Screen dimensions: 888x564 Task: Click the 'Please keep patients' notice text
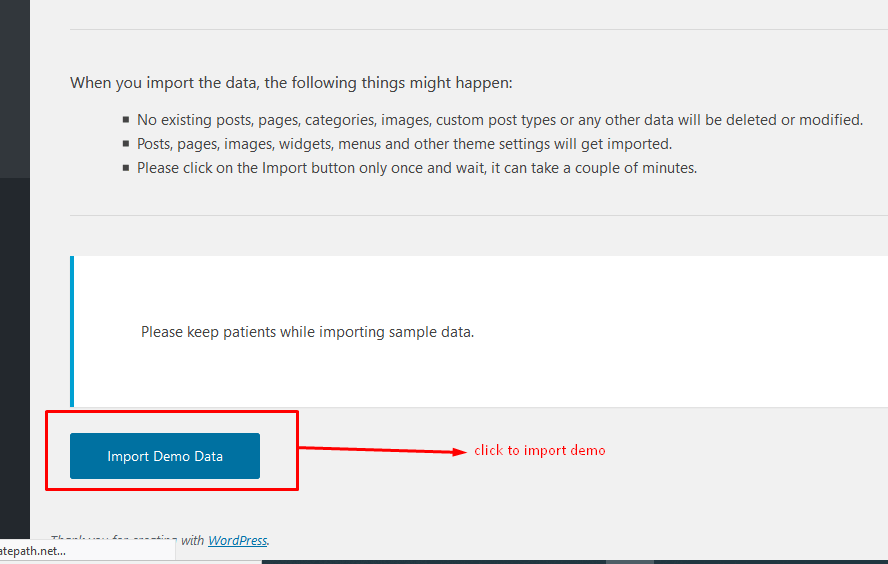click(x=307, y=332)
